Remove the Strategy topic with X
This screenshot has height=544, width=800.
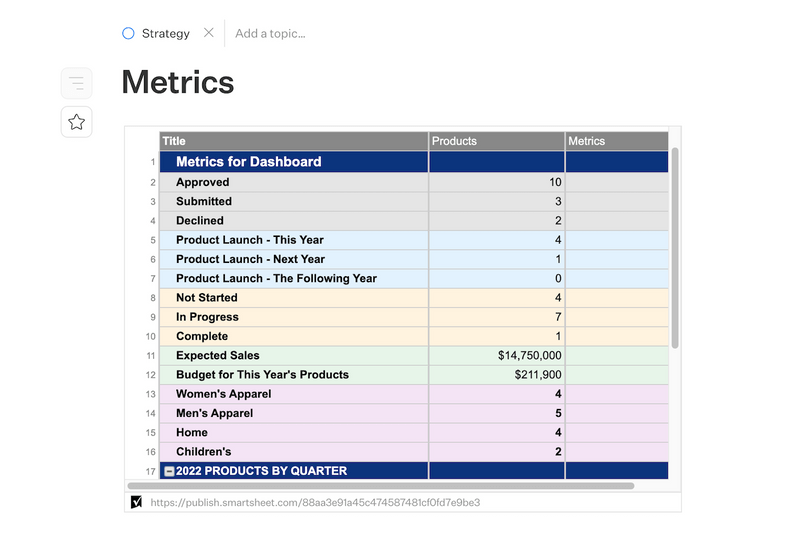208,33
